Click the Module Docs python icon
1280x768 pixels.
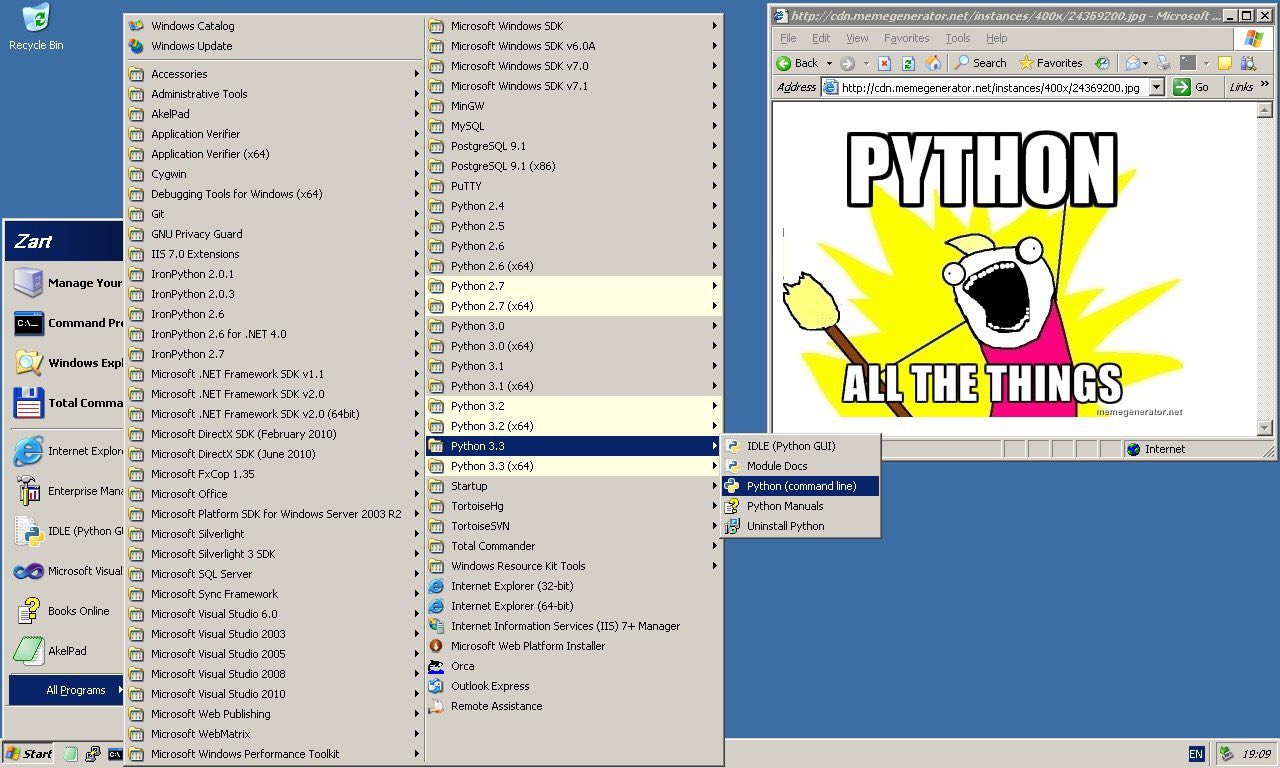tap(732, 466)
